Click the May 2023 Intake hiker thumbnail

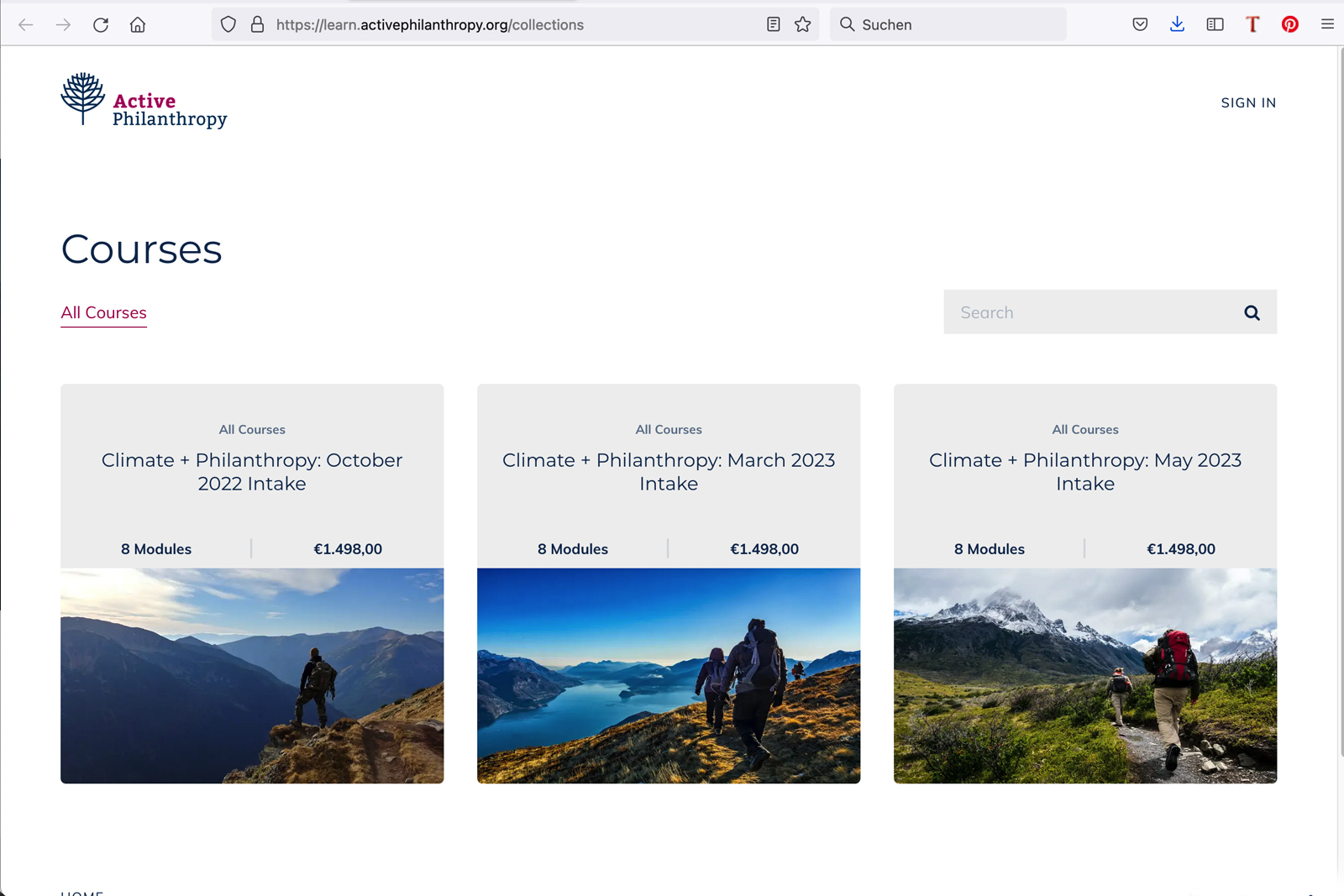(x=1085, y=675)
